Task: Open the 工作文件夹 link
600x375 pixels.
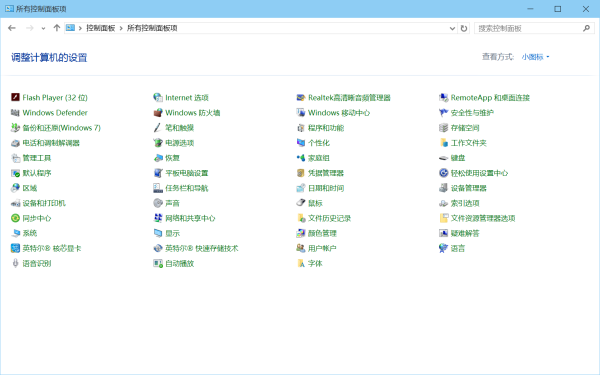Action: click(x=469, y=143)
